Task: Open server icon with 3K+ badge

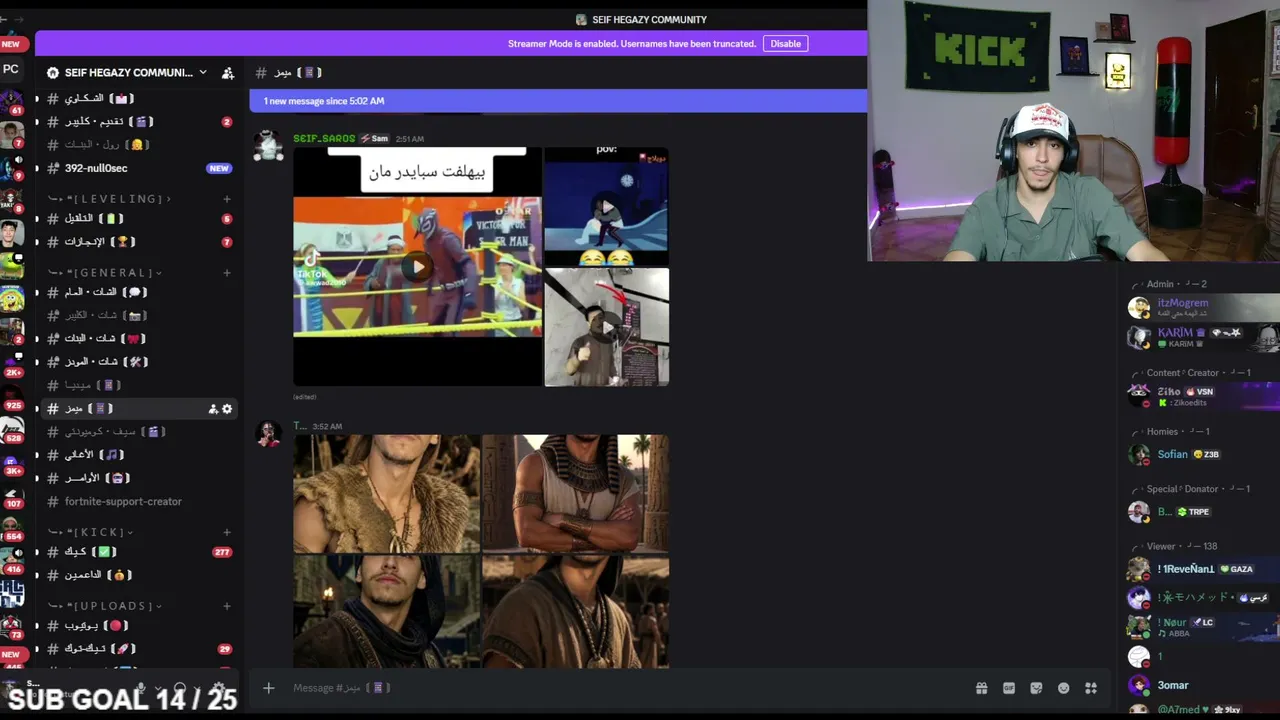Action: [11, 462]
